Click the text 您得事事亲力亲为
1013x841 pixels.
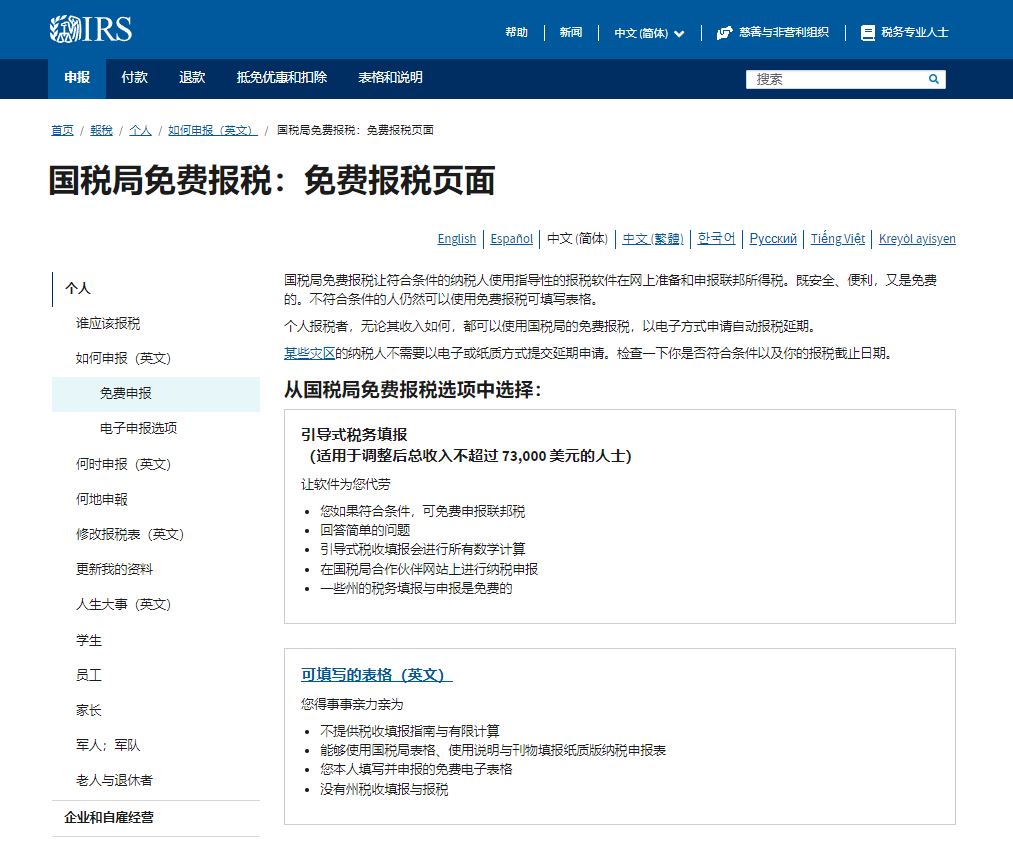click(352, 704)
